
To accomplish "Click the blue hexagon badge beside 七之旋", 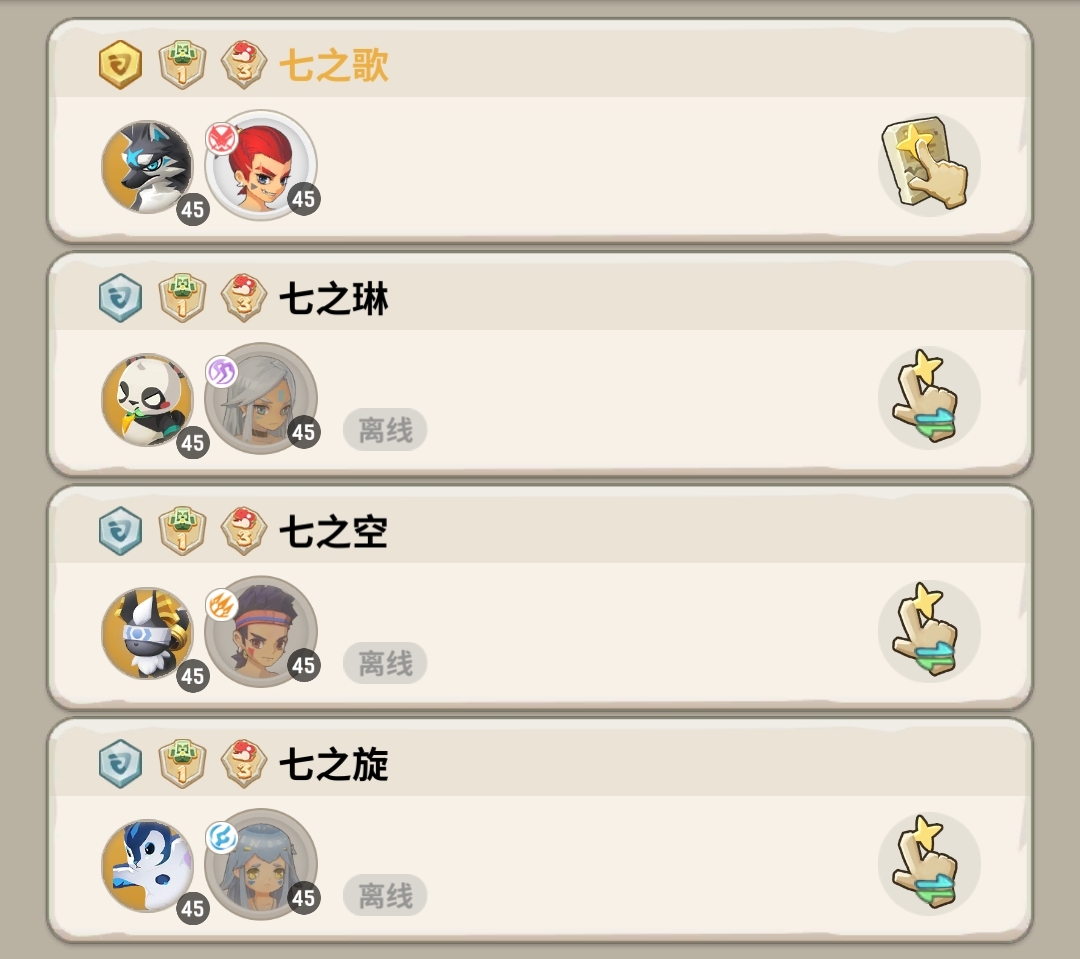I will [121, 763].
